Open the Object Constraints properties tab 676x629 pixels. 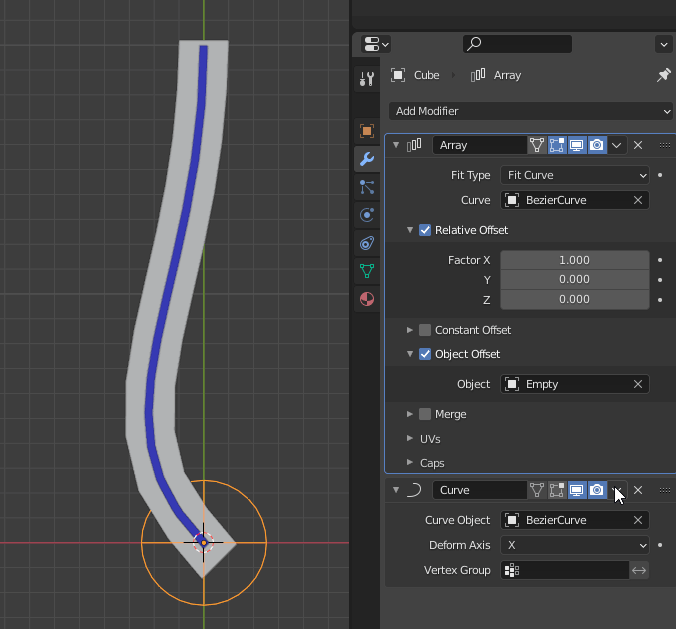click(x=367, y=243)
